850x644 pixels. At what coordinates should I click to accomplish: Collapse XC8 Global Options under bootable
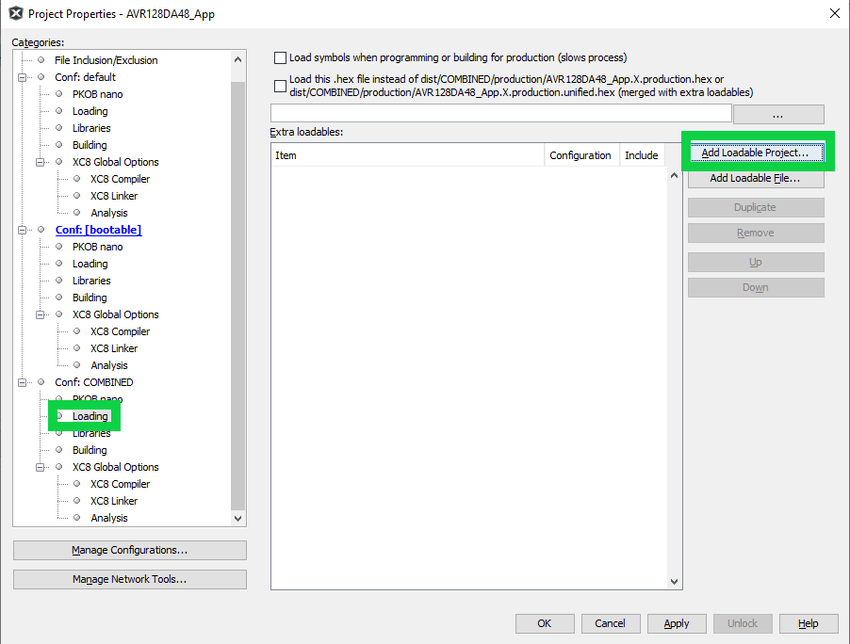[x=41, y=314]
